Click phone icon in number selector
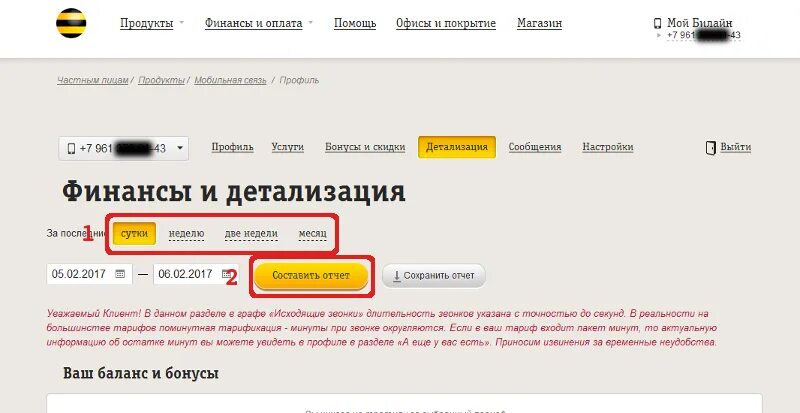 (71, 149)
